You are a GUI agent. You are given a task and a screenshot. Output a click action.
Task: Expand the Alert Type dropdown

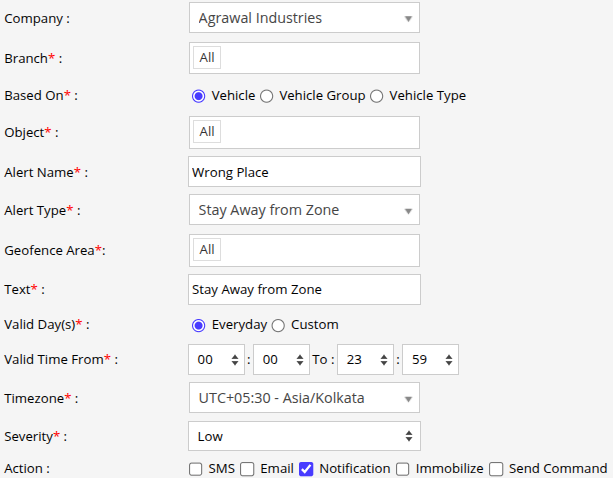303,210
